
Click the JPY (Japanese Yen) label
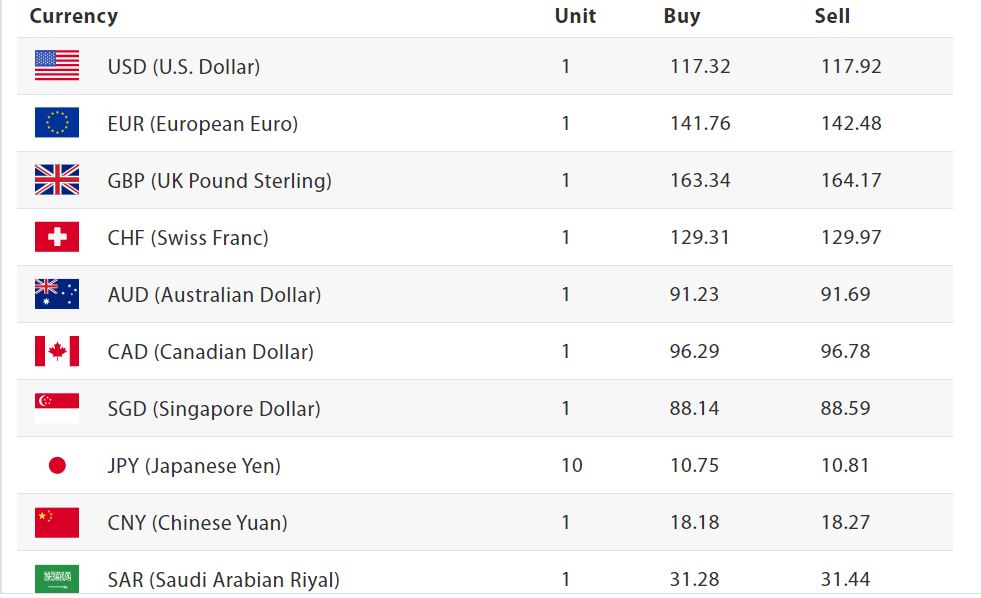tap(194, 466)
